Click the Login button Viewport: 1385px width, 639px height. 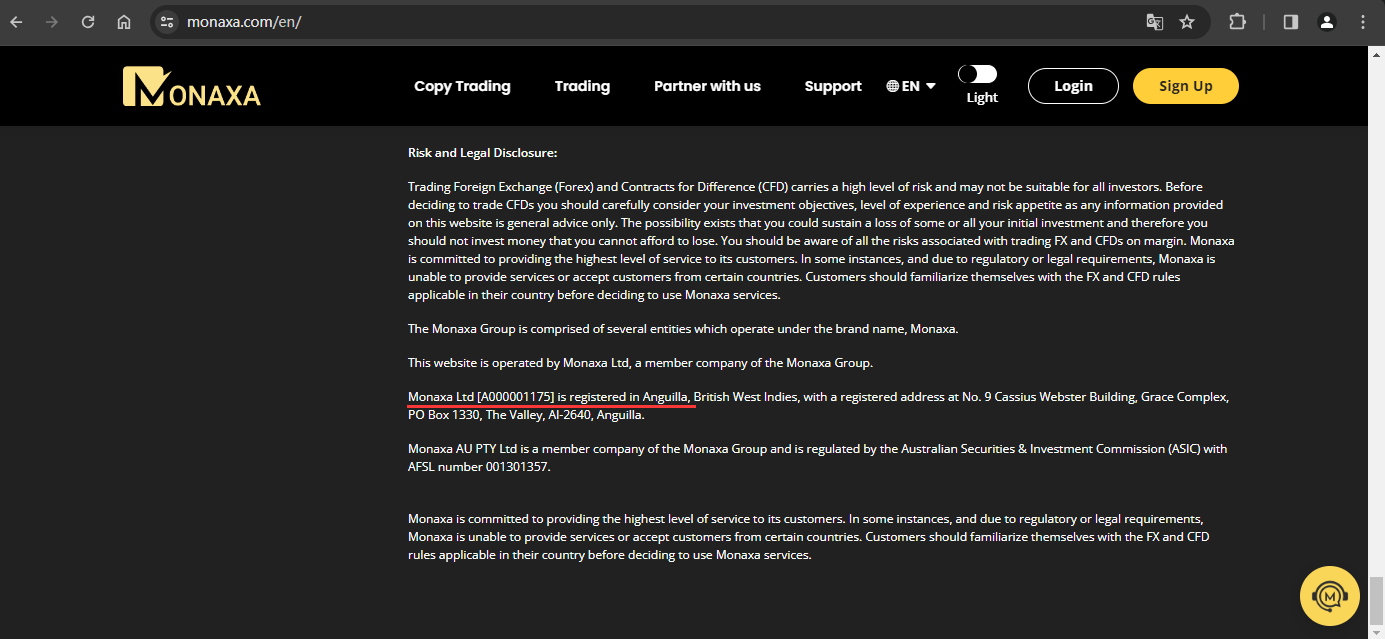point(1073,86)
